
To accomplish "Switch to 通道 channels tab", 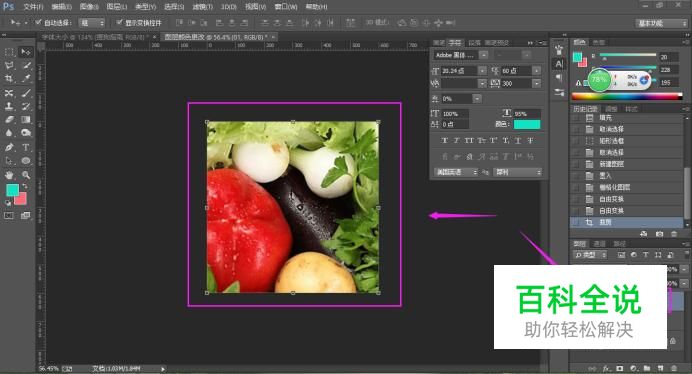I will point(599,244).
